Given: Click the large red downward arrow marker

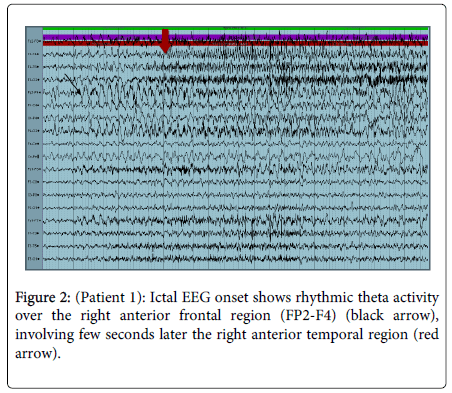Looking at the screenshot, I should 165,41.
